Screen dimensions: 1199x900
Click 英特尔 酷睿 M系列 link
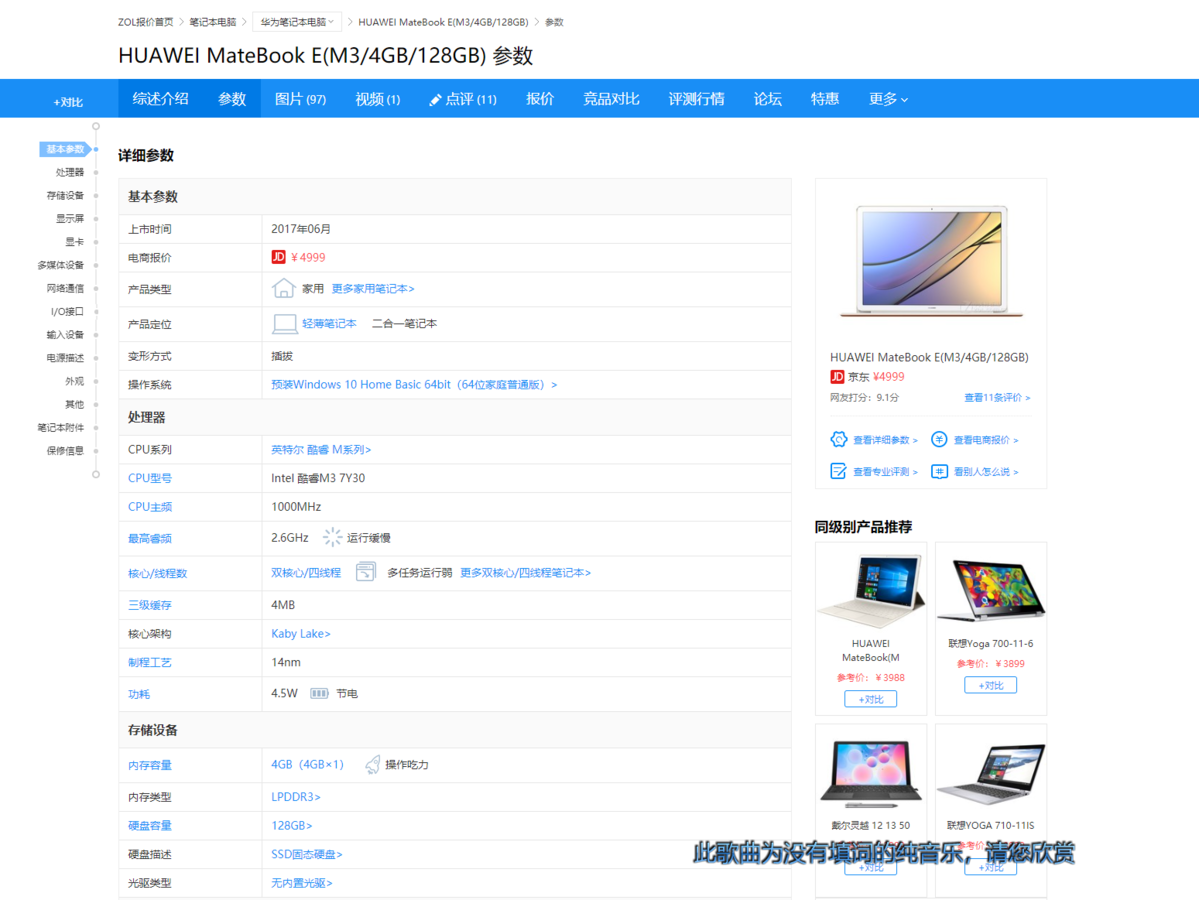tap(320, 450)
